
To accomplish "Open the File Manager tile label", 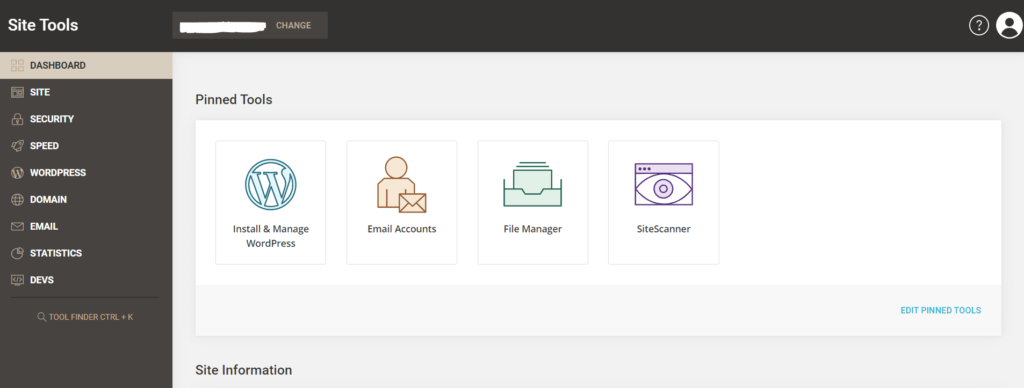I will [532, 229].
